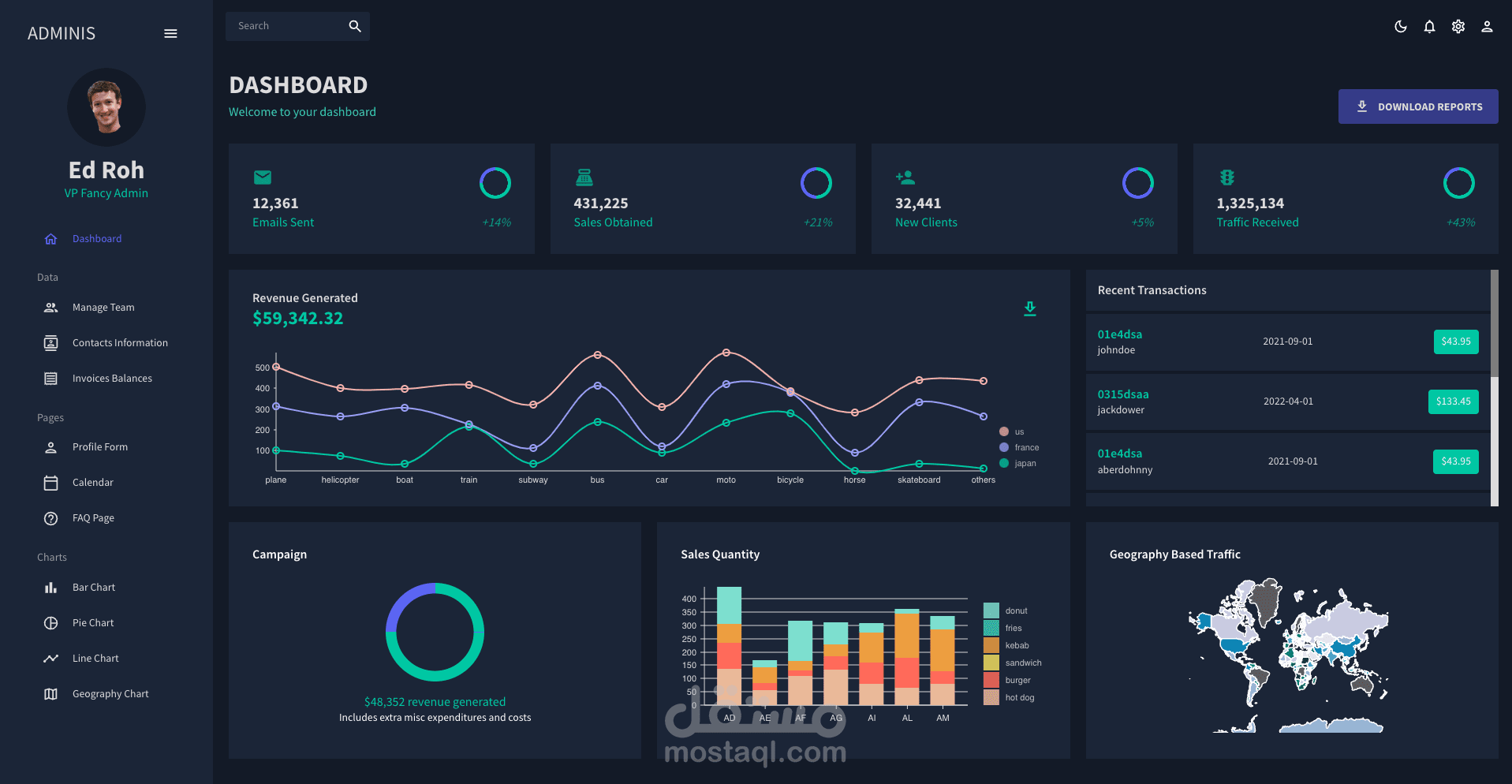
Task: Click burger legend swatch
Action: (x=991, y=680)
